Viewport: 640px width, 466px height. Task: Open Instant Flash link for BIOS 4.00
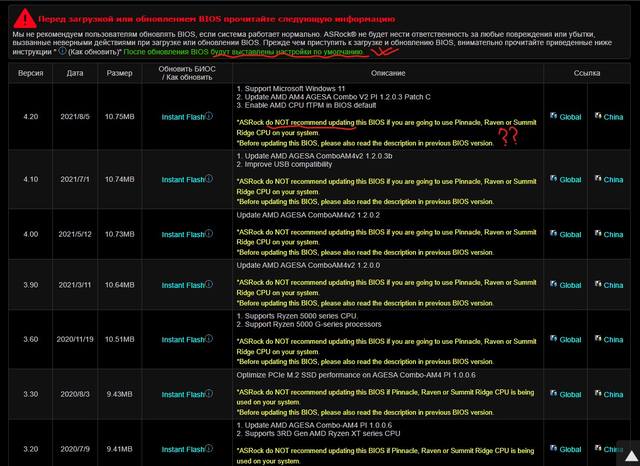pos(183,235)
